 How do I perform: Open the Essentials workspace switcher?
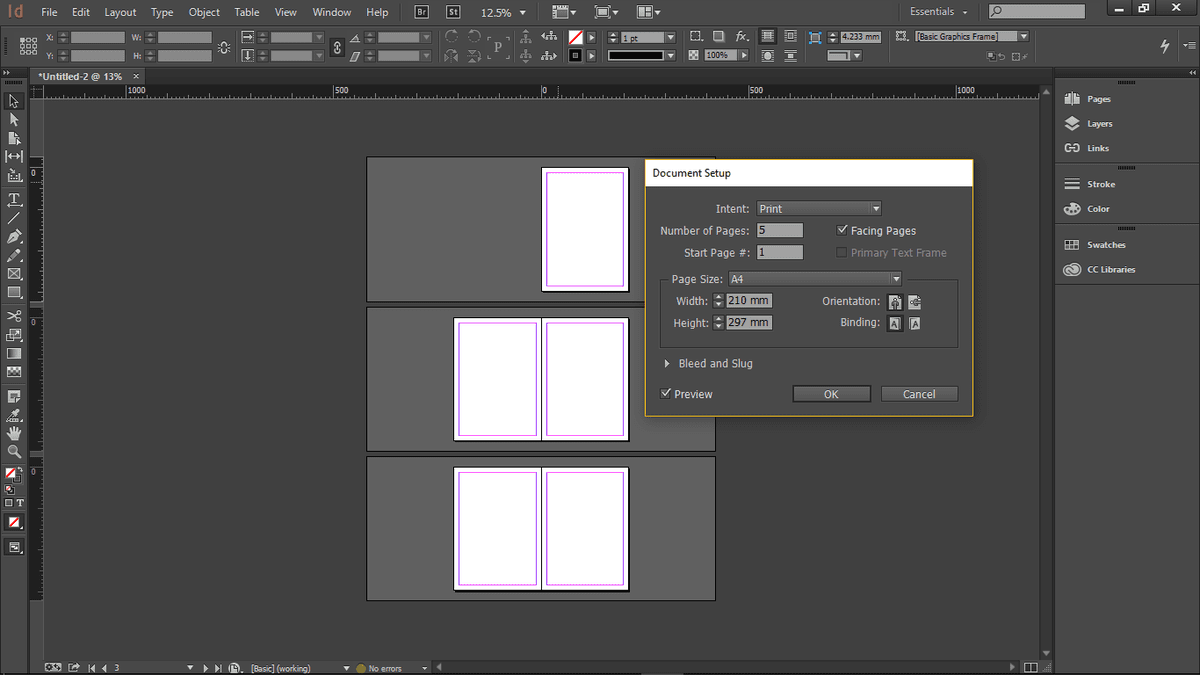pos(938,12)
